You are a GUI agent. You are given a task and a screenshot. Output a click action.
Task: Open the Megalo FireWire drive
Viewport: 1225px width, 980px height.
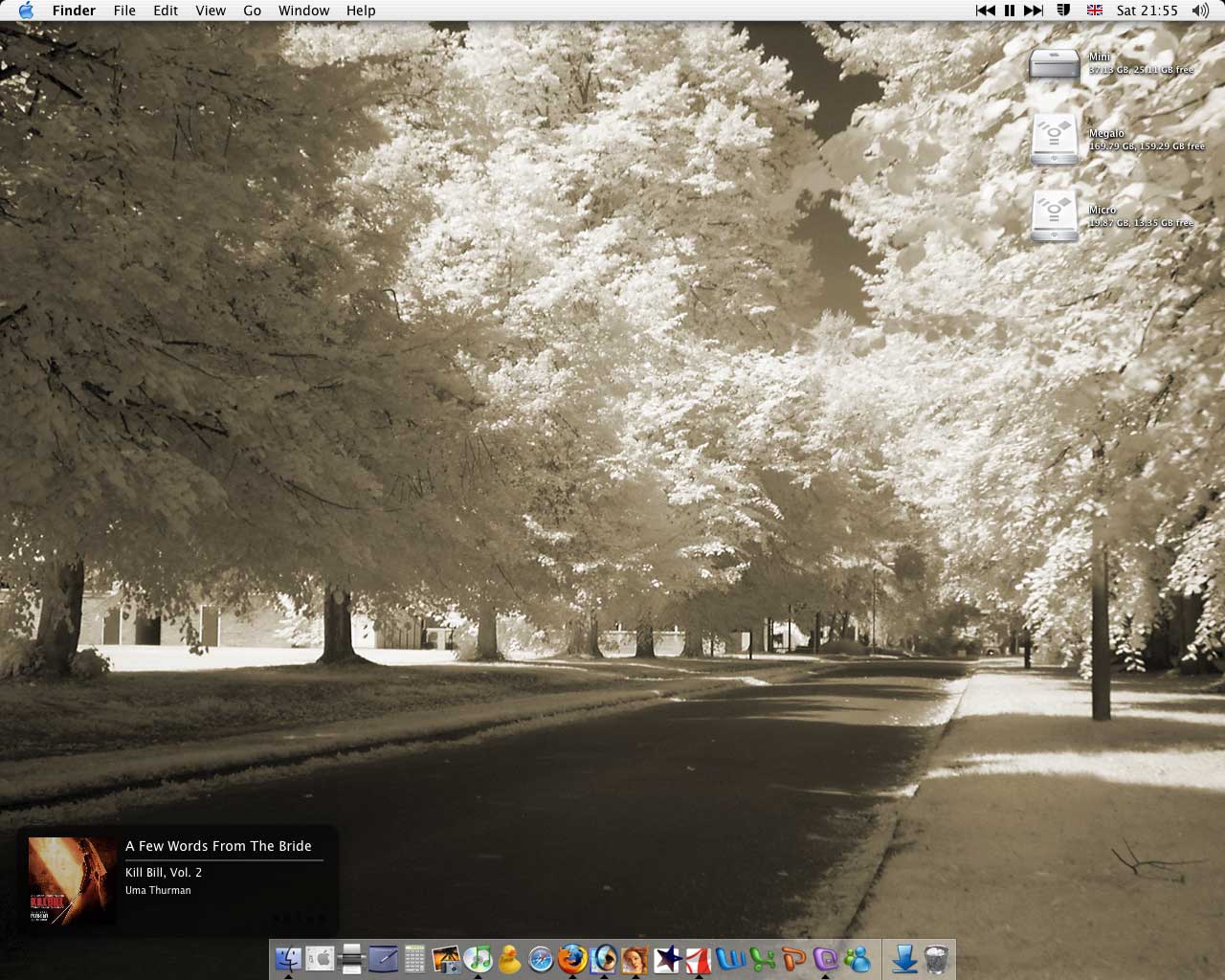point(1054,141)
